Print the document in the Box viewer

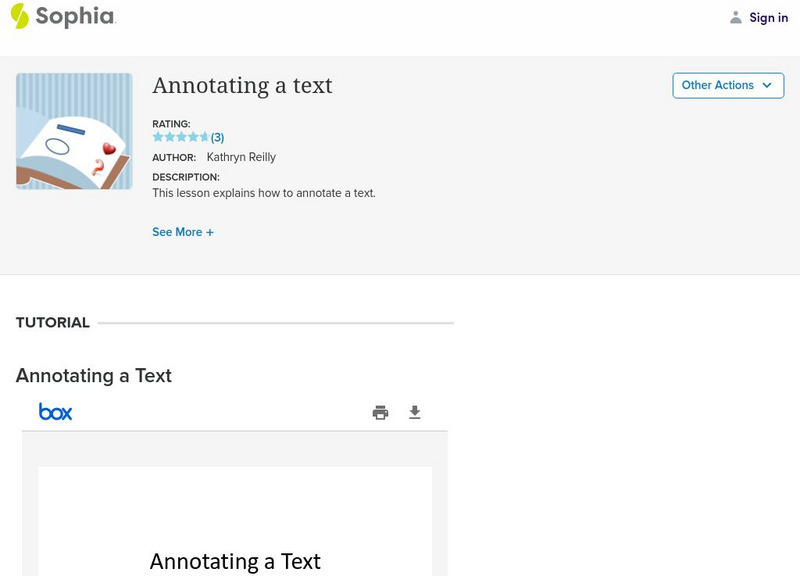(380, 412)
